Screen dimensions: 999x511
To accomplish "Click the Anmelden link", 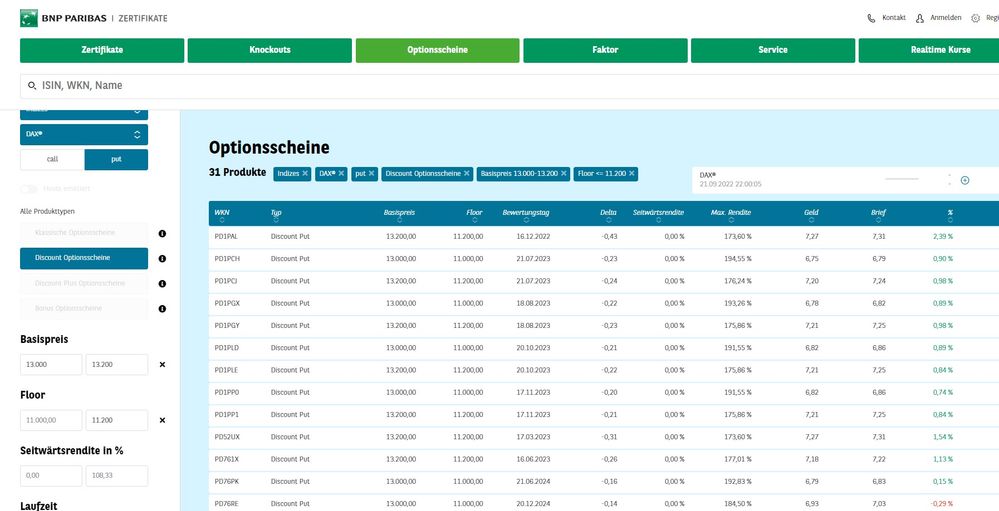I will [945, 18].
